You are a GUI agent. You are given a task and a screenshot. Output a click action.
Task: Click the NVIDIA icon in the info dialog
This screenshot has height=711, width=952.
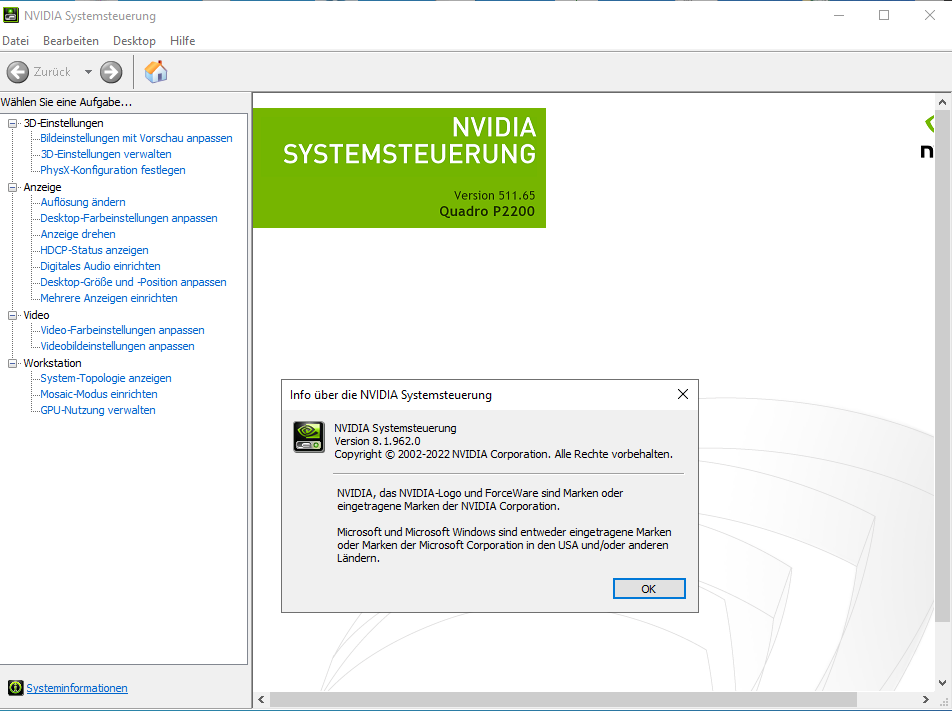pos(309,437)
